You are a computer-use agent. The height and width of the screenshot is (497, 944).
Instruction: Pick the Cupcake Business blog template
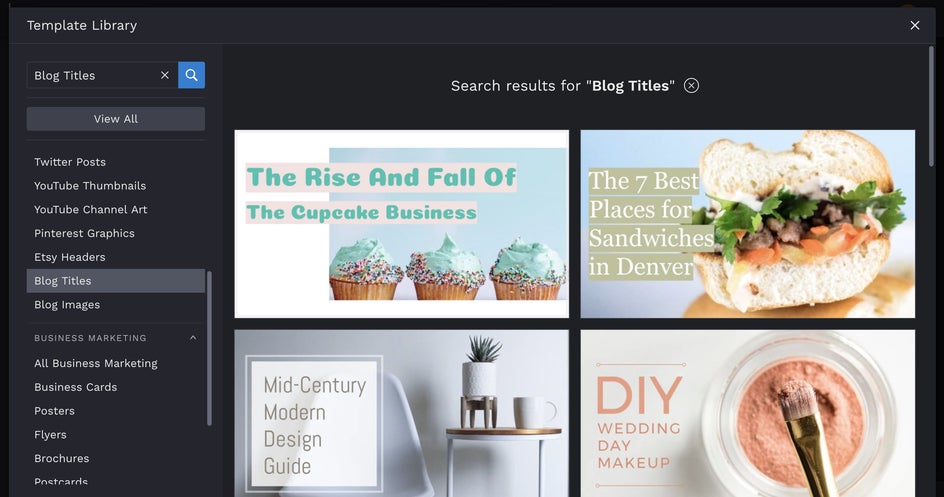pos(402,224)
